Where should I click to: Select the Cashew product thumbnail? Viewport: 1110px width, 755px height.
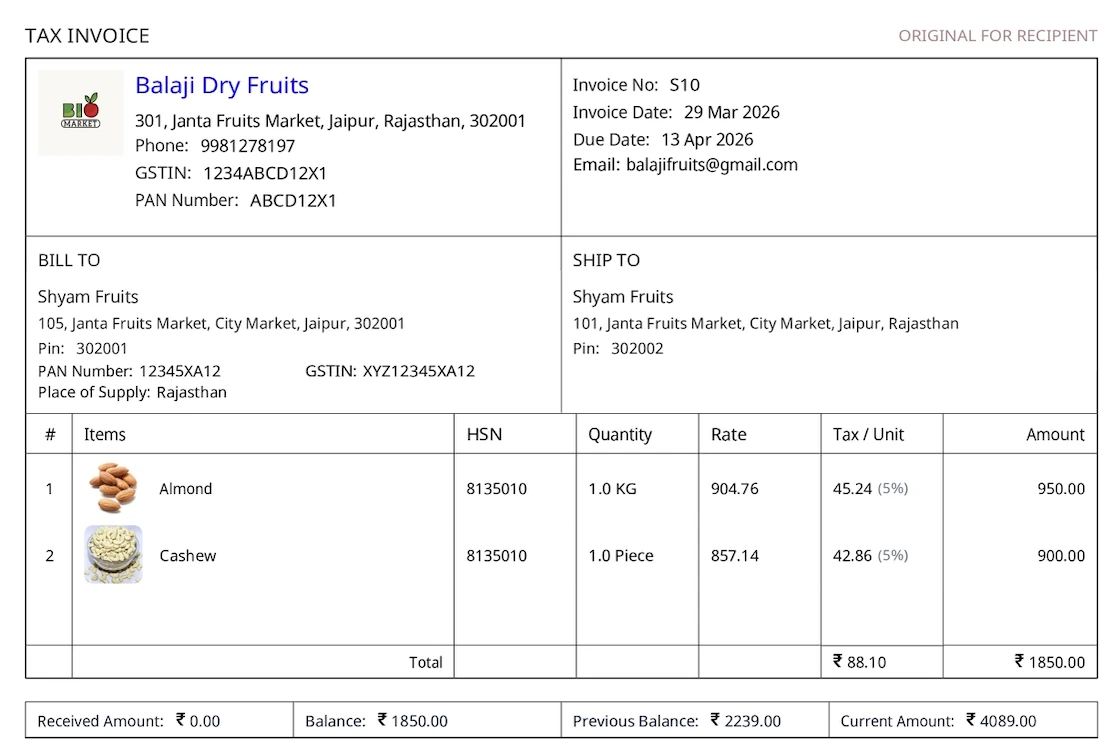(x=112, y=556)
